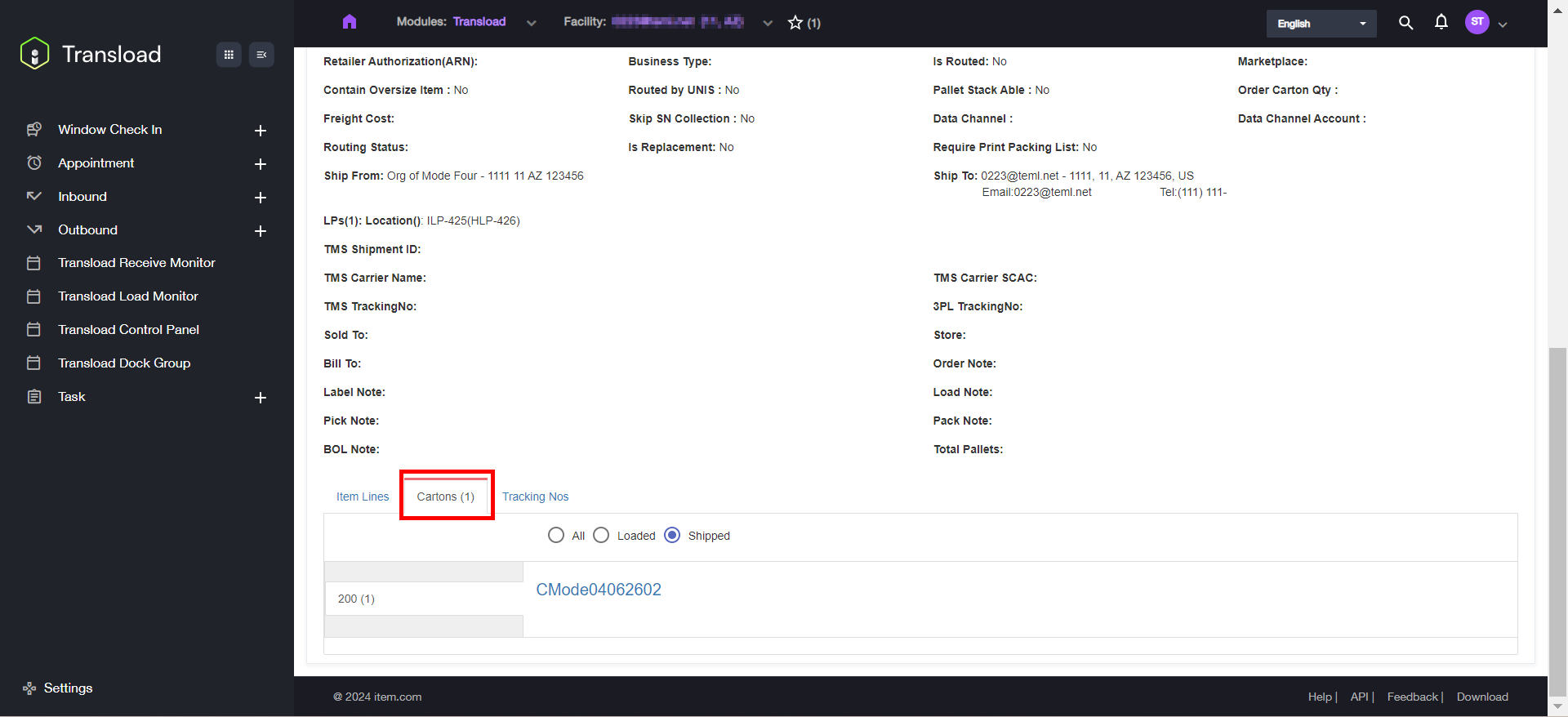Expand the Modules Transload dropdown
Screen dimensions: 1568x717
point(532,23)
